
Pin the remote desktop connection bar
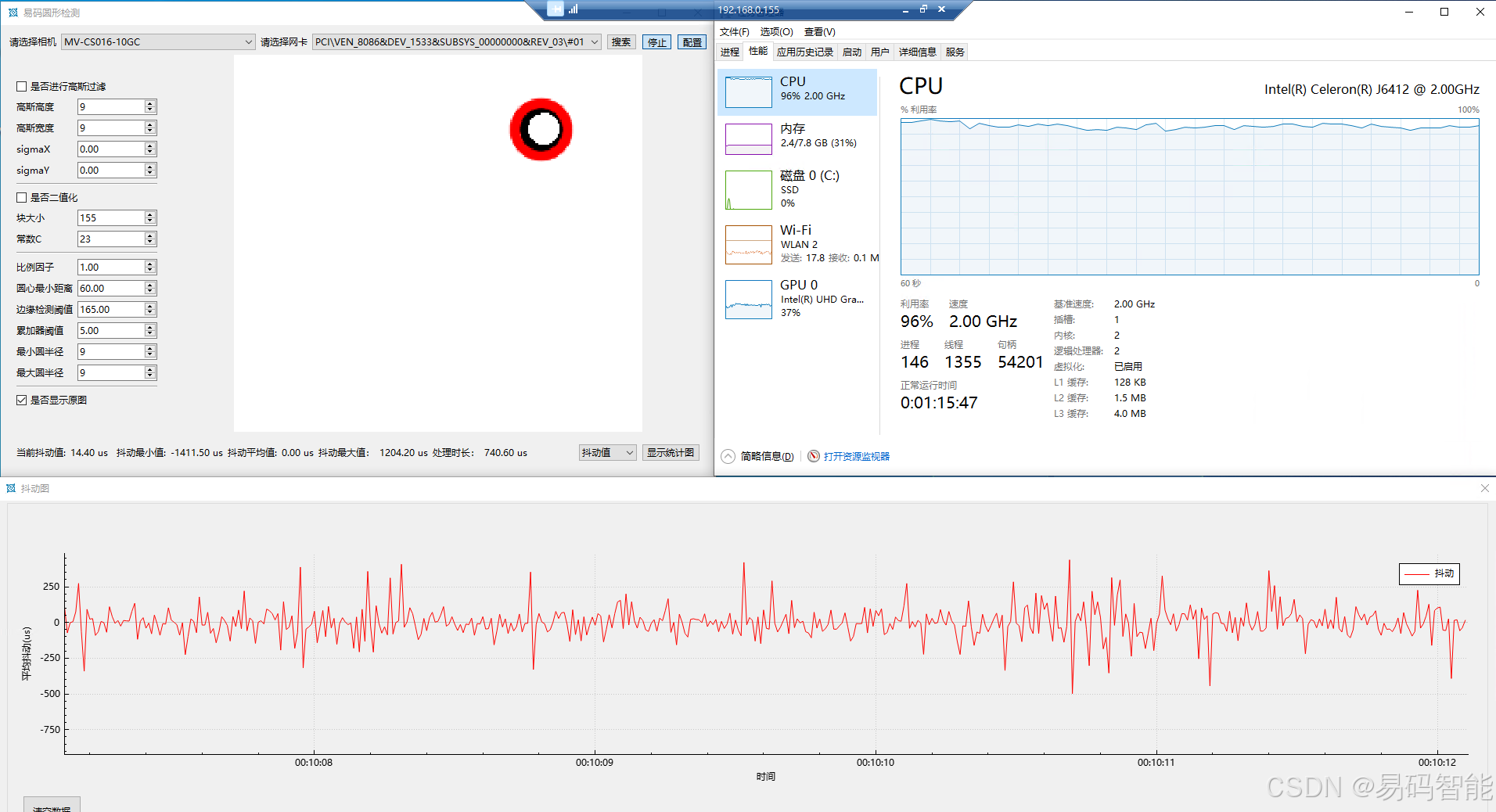coord(556,9)
